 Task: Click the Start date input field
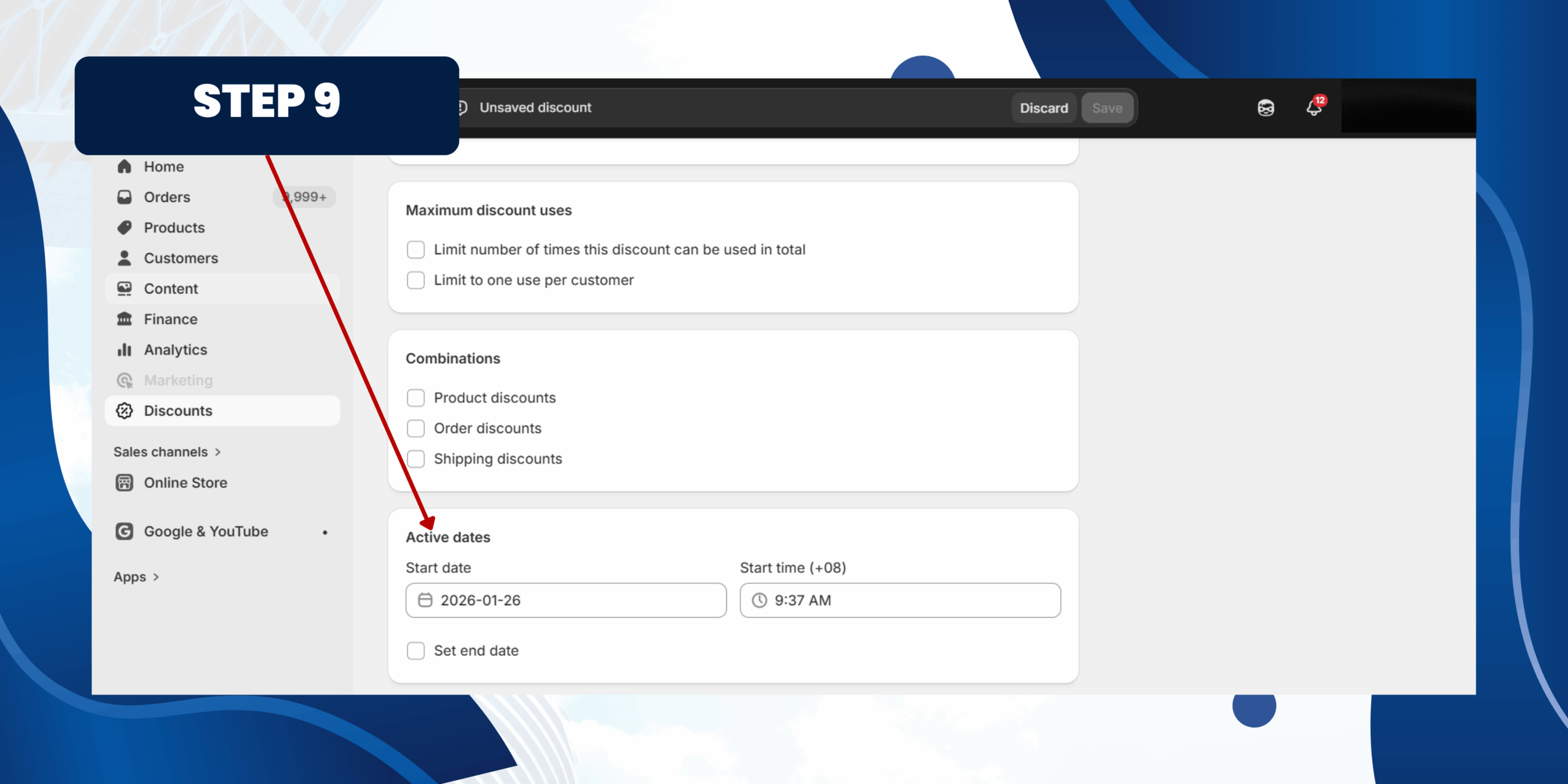click(x=565, y=600)
